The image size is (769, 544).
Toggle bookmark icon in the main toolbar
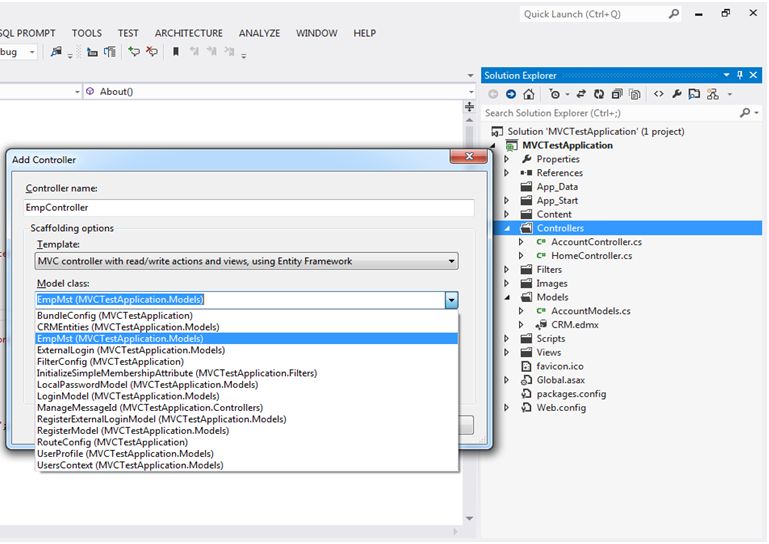176,52
